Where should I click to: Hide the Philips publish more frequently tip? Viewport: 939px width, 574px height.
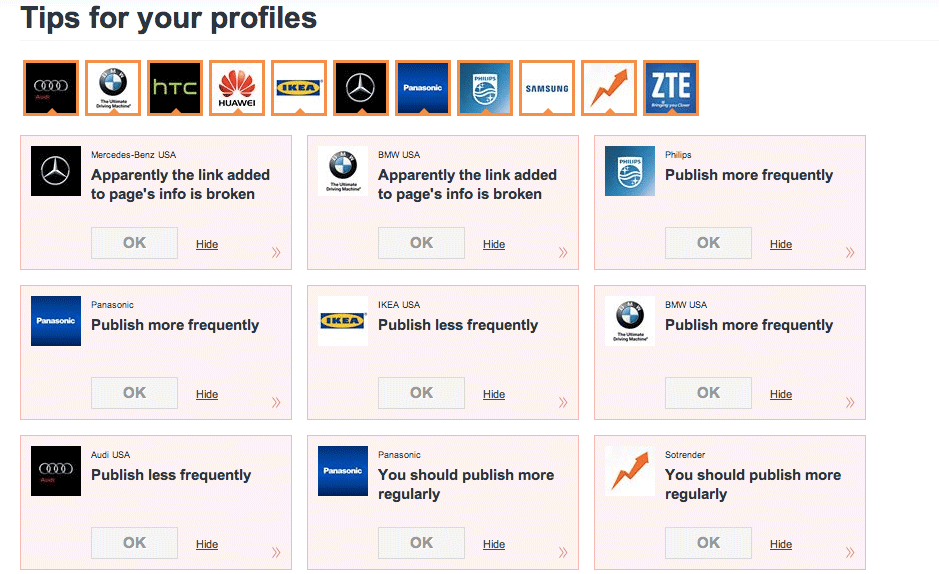(x=781, y=244)
